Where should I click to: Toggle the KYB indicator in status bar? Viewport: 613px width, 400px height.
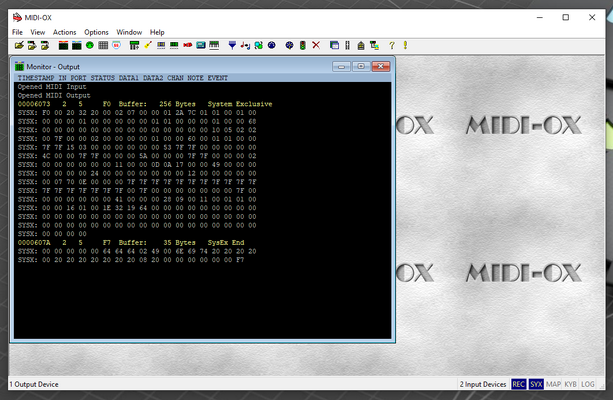click(x=570, y=384)
